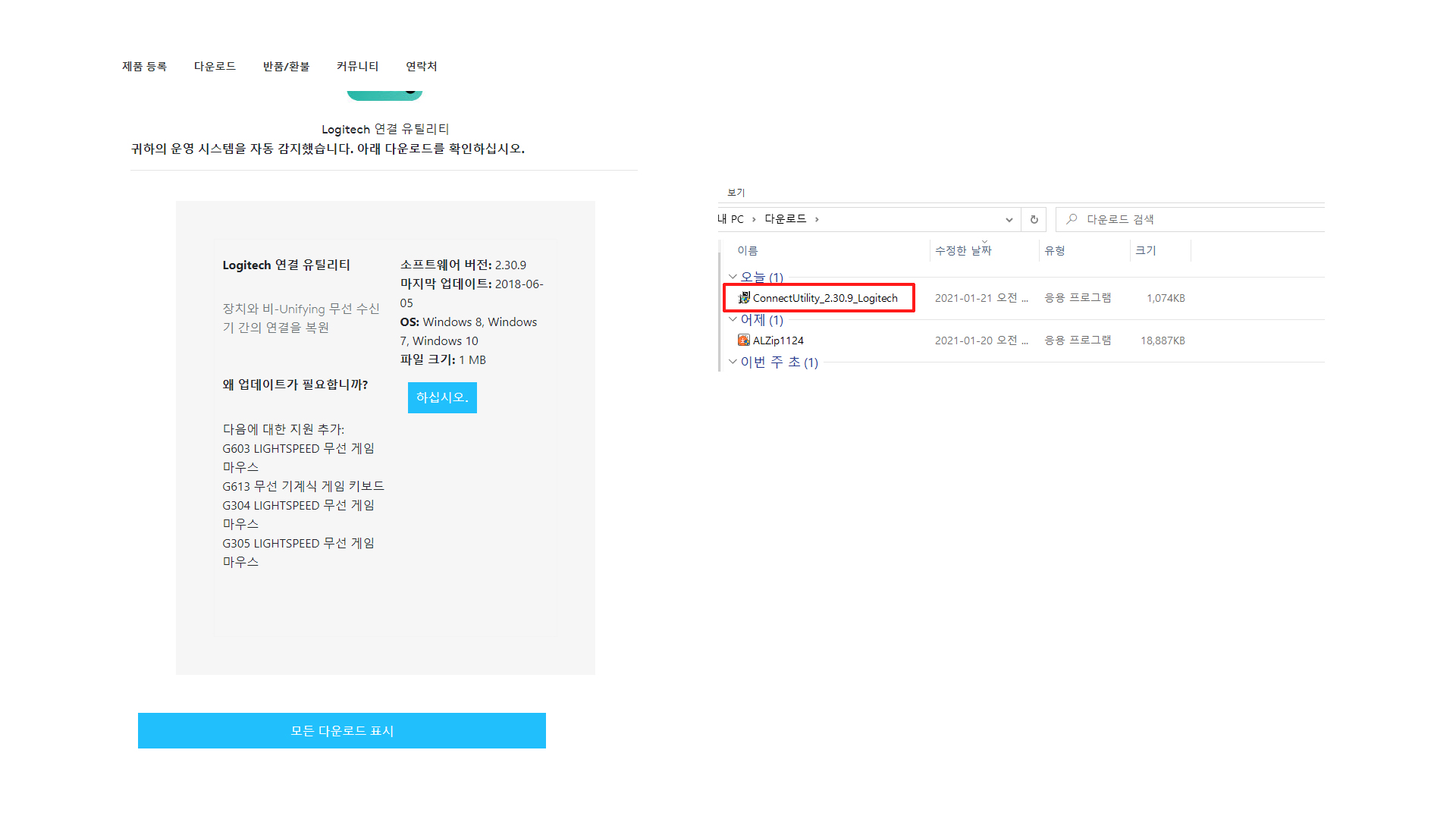Open 제품 등록 menu item
The height and width of the screenshot is (819, 1456).
point(144,67)
